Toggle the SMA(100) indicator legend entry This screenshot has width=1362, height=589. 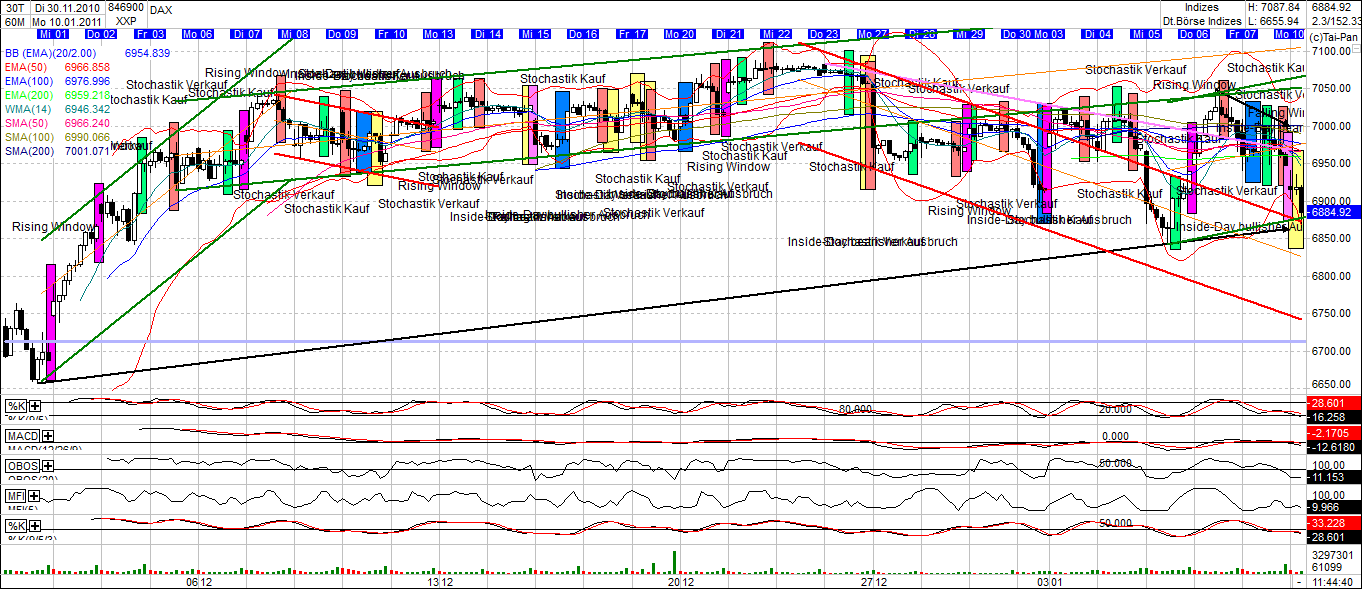click(28, 137)
